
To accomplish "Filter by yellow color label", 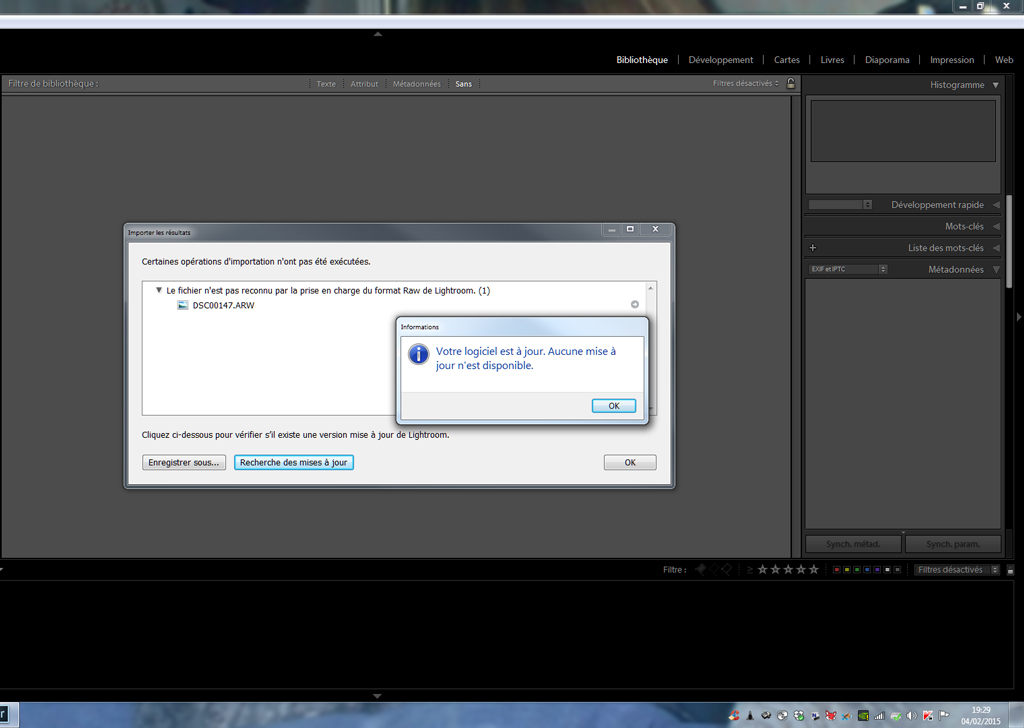I will point(847,570).
